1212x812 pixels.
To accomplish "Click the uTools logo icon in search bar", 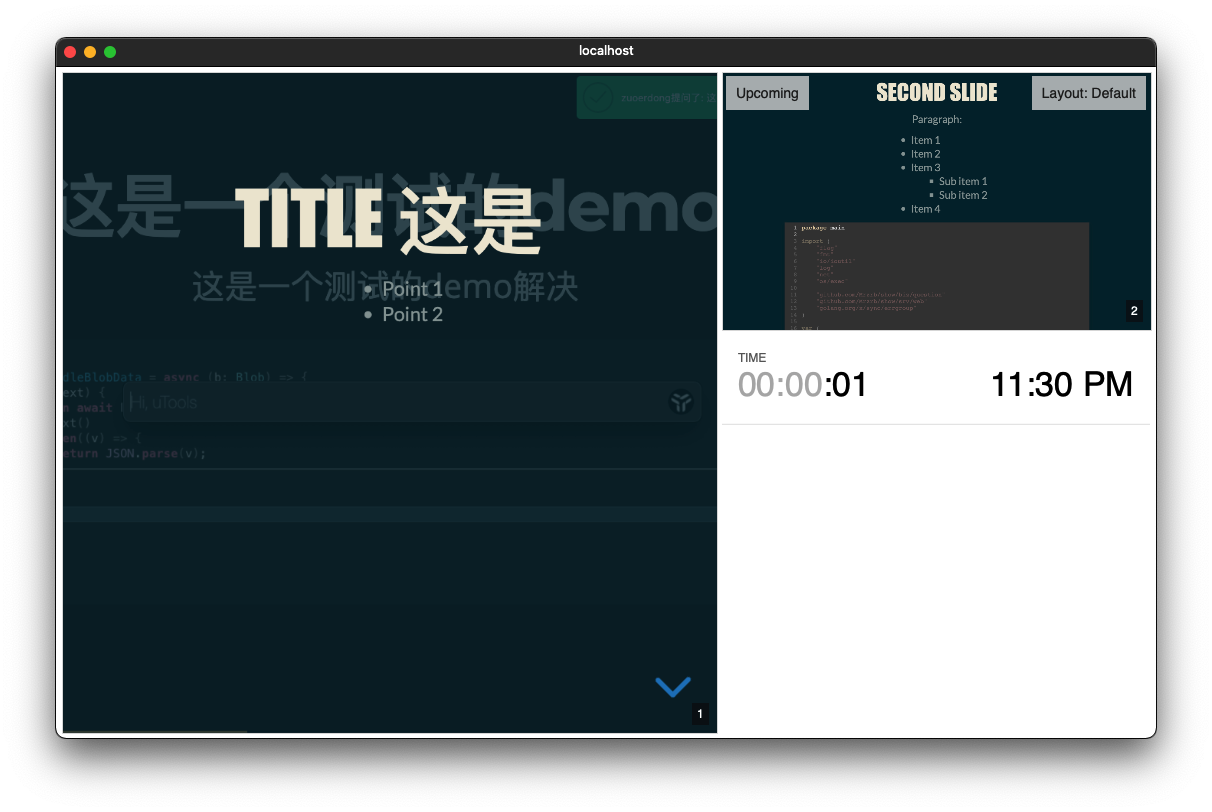I will click(x=681, y=402).
